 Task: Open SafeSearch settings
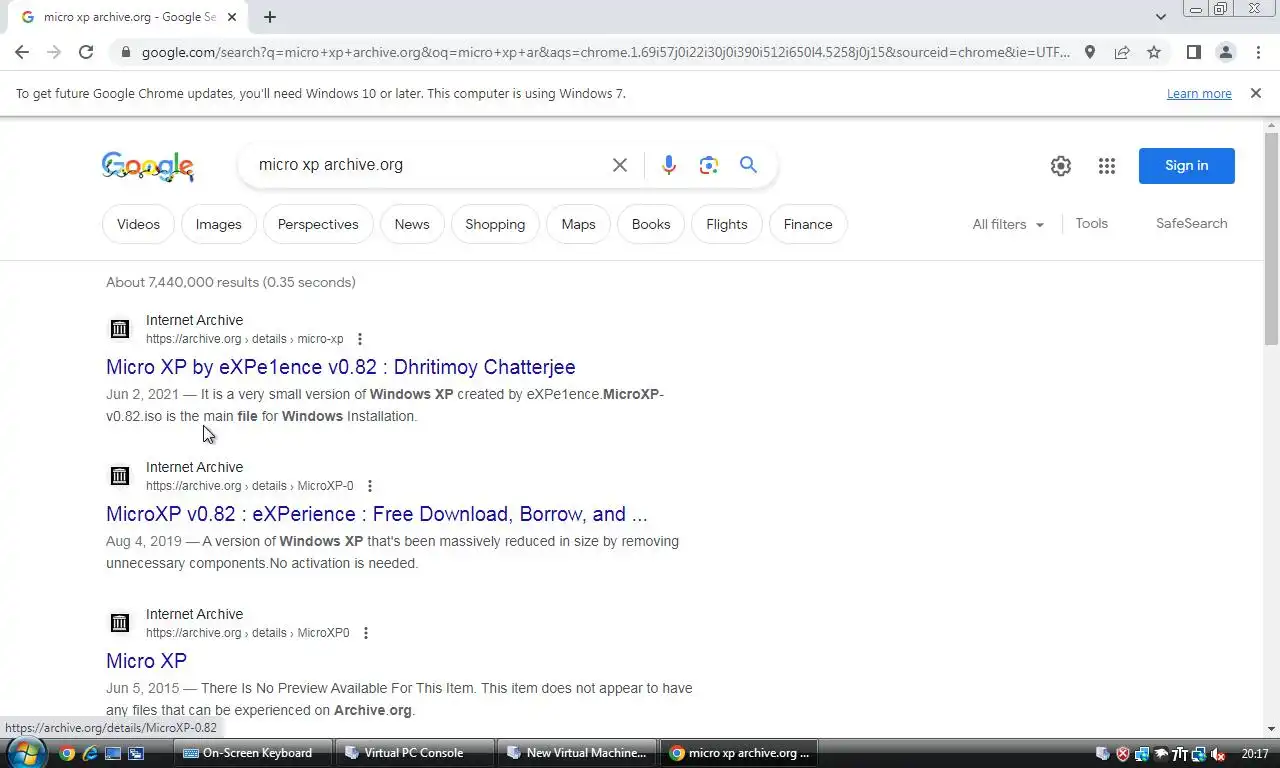coord(1191,223)
